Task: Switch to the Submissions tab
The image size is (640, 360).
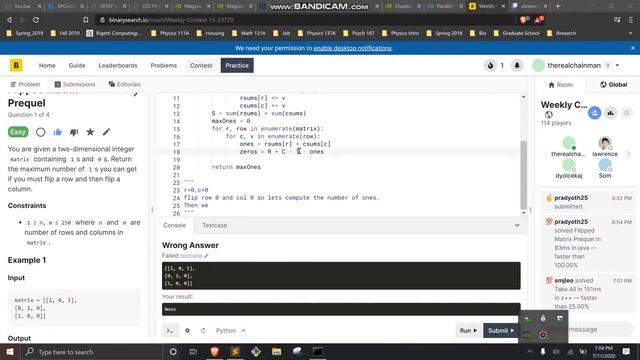Action: [x=75, y=84]
